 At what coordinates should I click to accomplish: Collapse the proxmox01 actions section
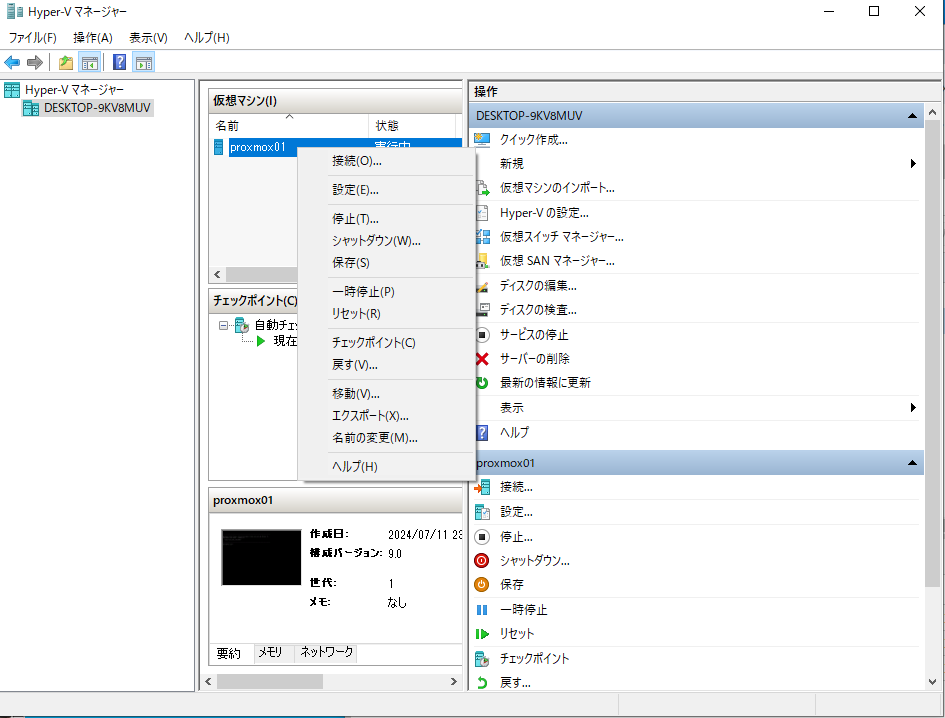pyautogui.click(x=912, y=464)
